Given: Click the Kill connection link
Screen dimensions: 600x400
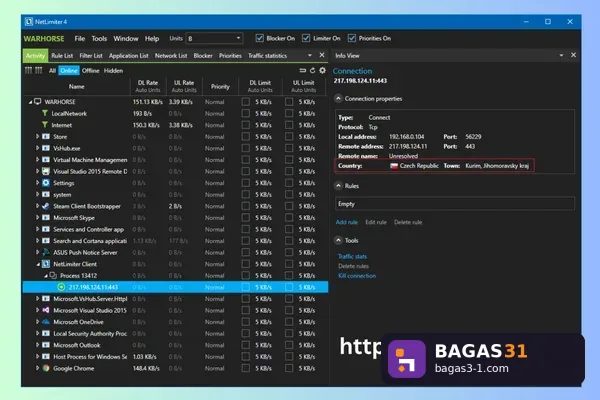Looking at the screenshot, I should click(357, 276).
